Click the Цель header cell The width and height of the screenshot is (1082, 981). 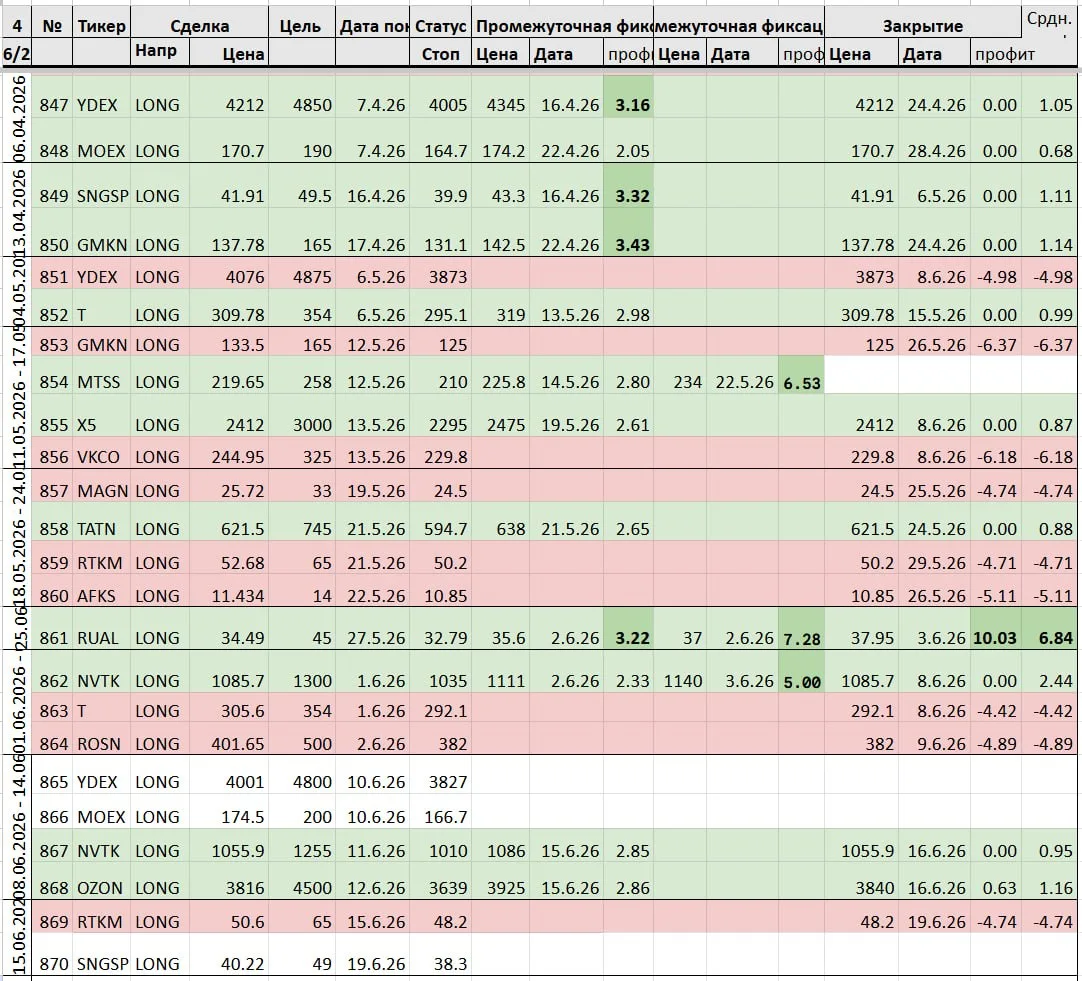point(301,26)
